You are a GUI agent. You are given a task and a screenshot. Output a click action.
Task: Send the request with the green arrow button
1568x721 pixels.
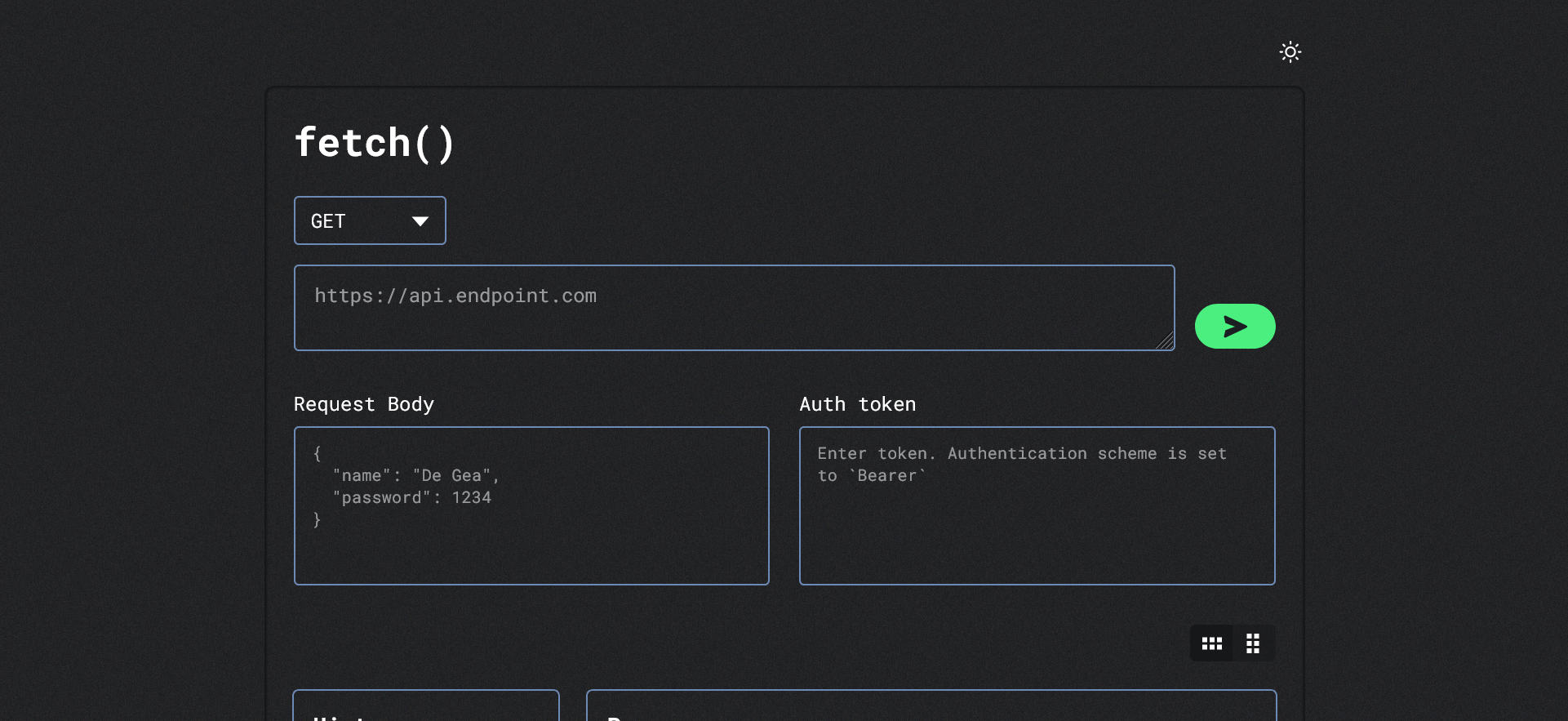point(1234,327)
